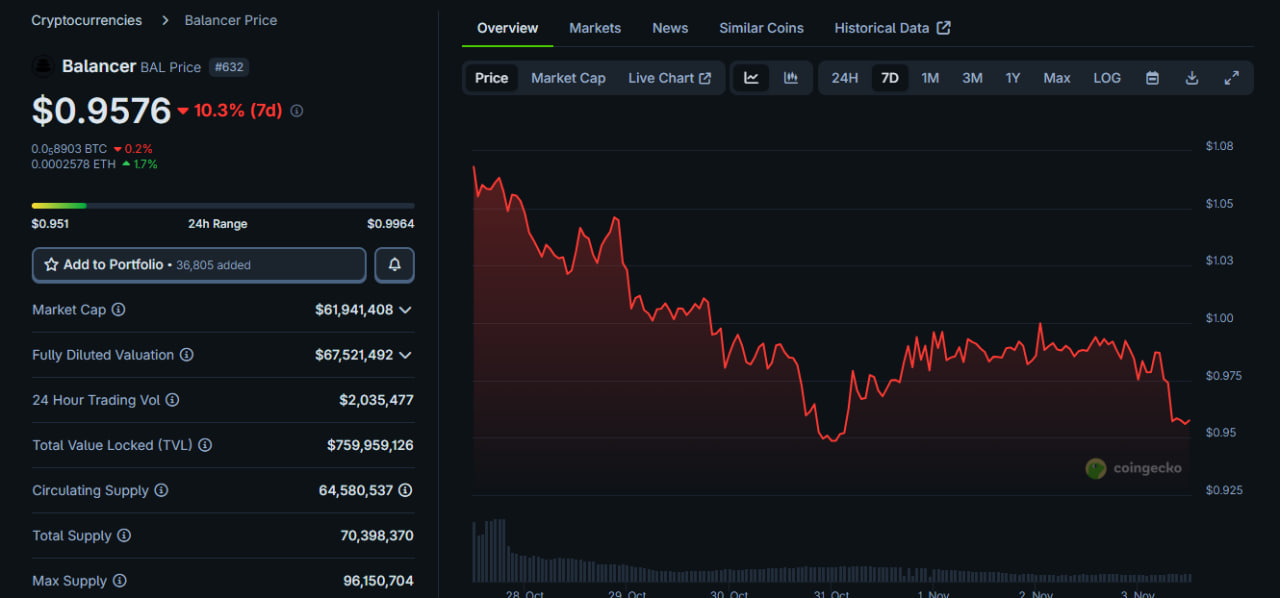Select the line chart view icon
Image resolution: width=1280 pixels, height=598 pixels.
(x=751, y=78)
